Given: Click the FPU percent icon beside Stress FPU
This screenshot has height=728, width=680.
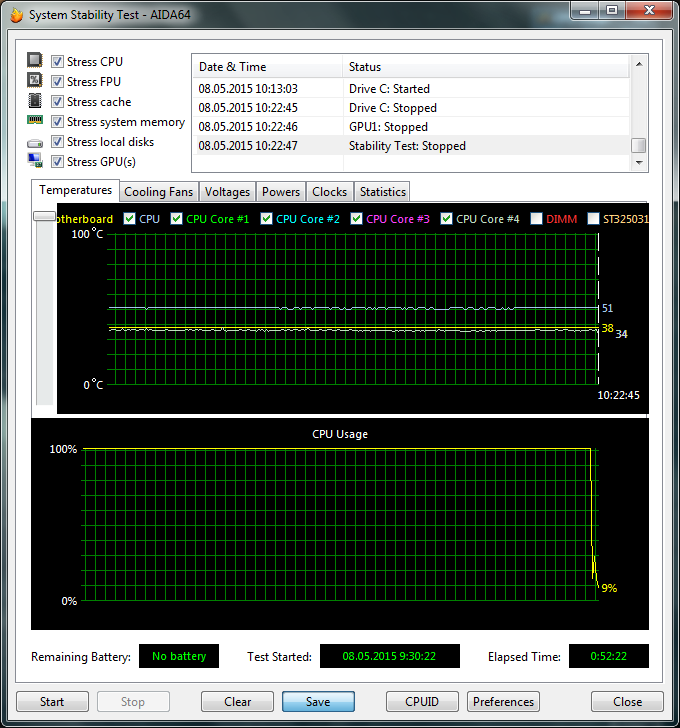Looking at the screenshot, I should click(x=35, y=80).
